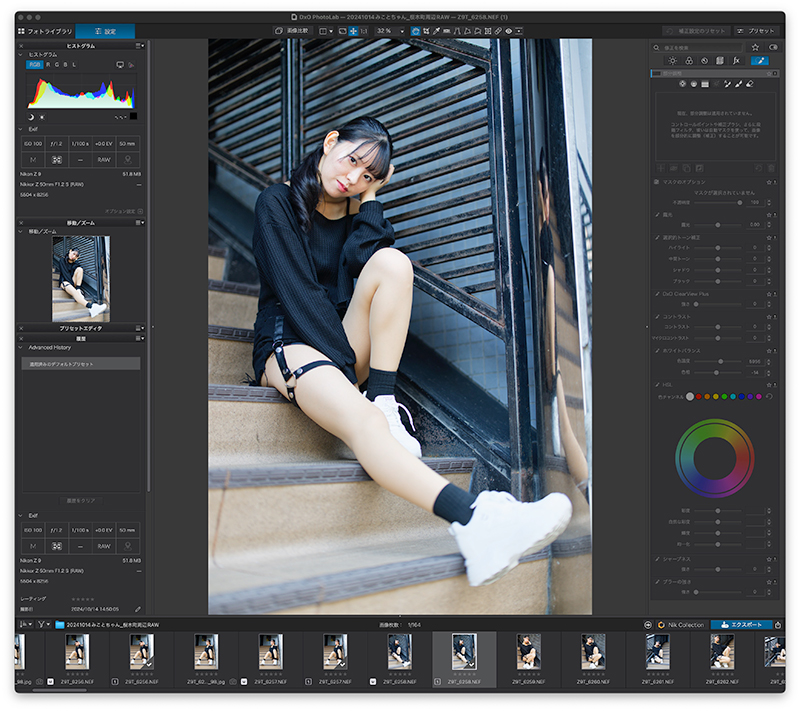Collapse the top Exif section chevron
The image size is (800, 711).
(21, 129)
